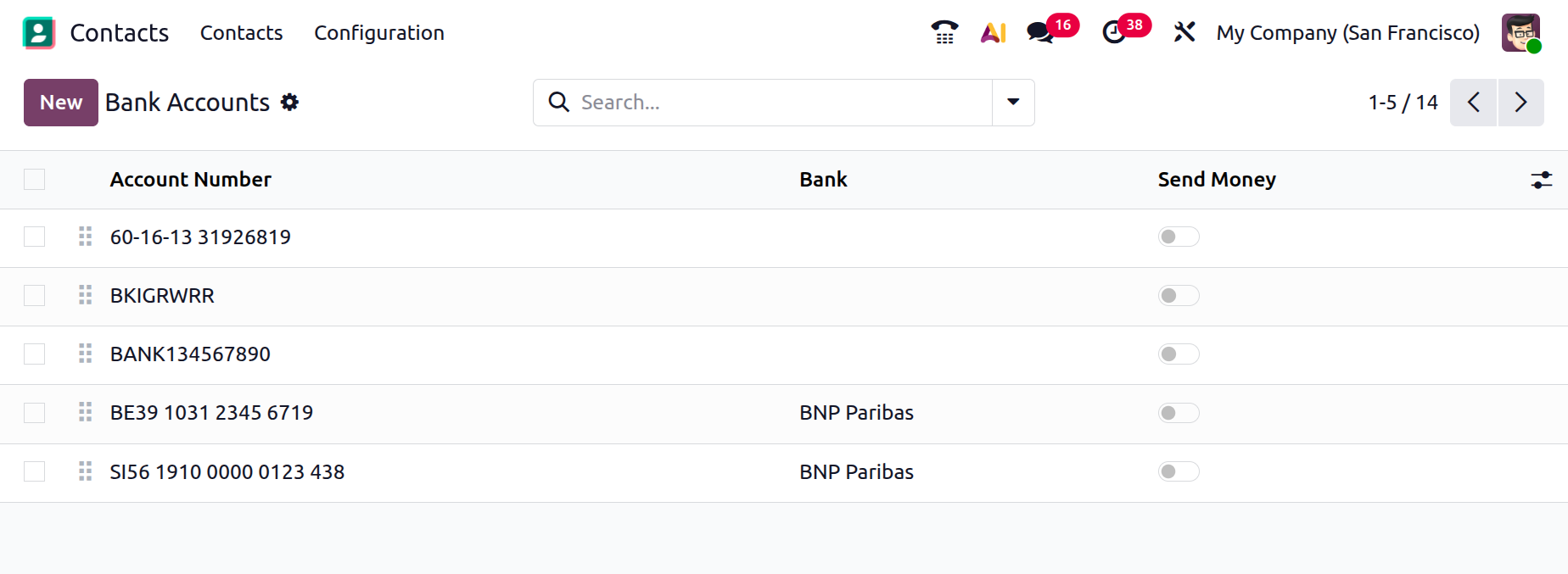The width and height of the screenshot is (1568, 574).
Task: Open the activities clock icon
Action: point(1113,32)
